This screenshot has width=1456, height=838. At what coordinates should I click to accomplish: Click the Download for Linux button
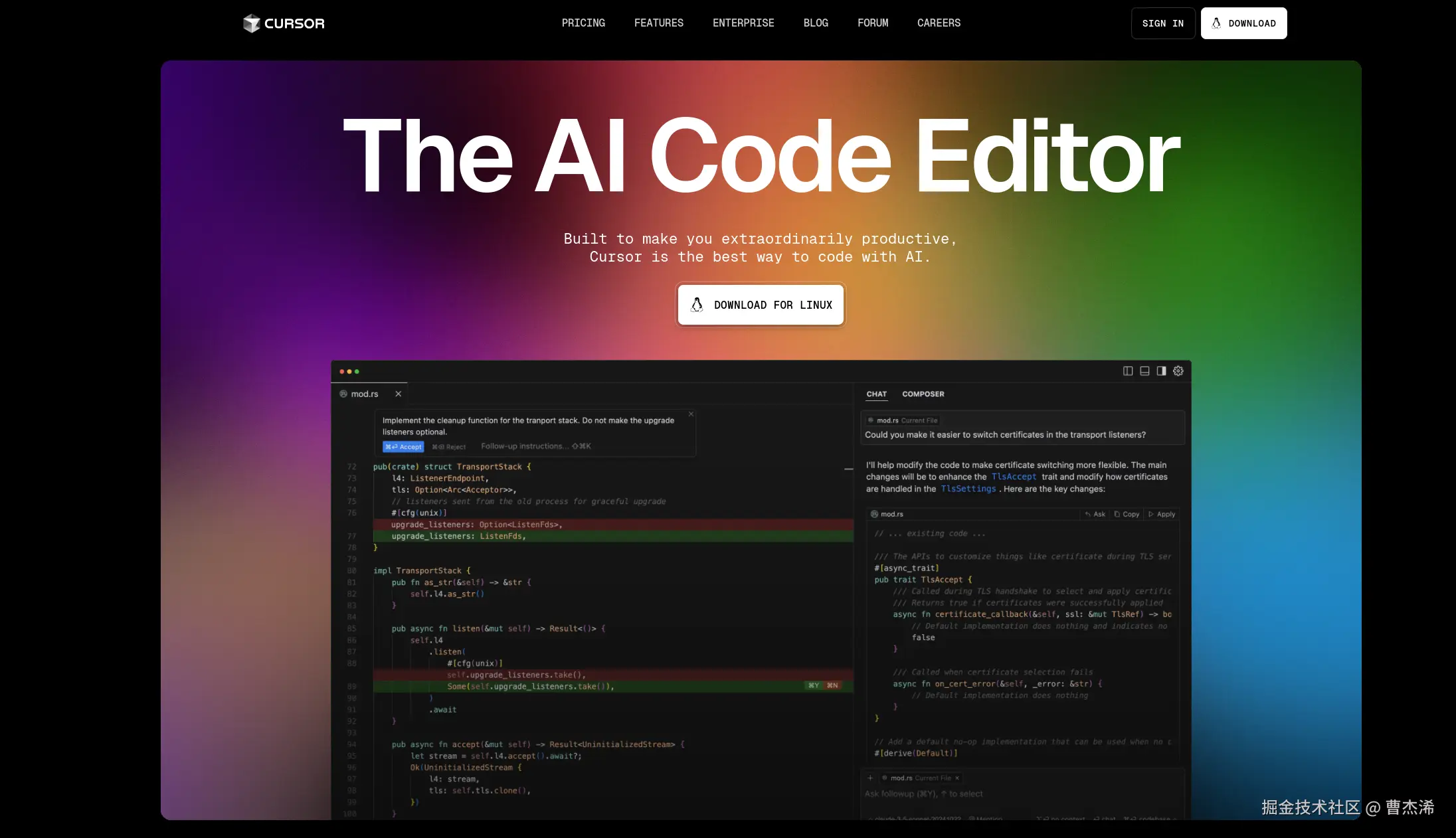coord(761,305)
